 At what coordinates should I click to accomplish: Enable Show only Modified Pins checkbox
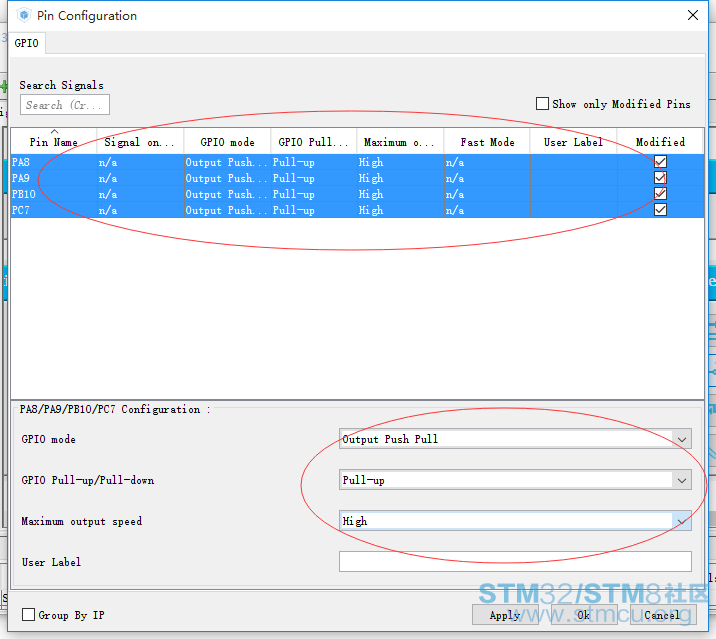pos(542,104)
